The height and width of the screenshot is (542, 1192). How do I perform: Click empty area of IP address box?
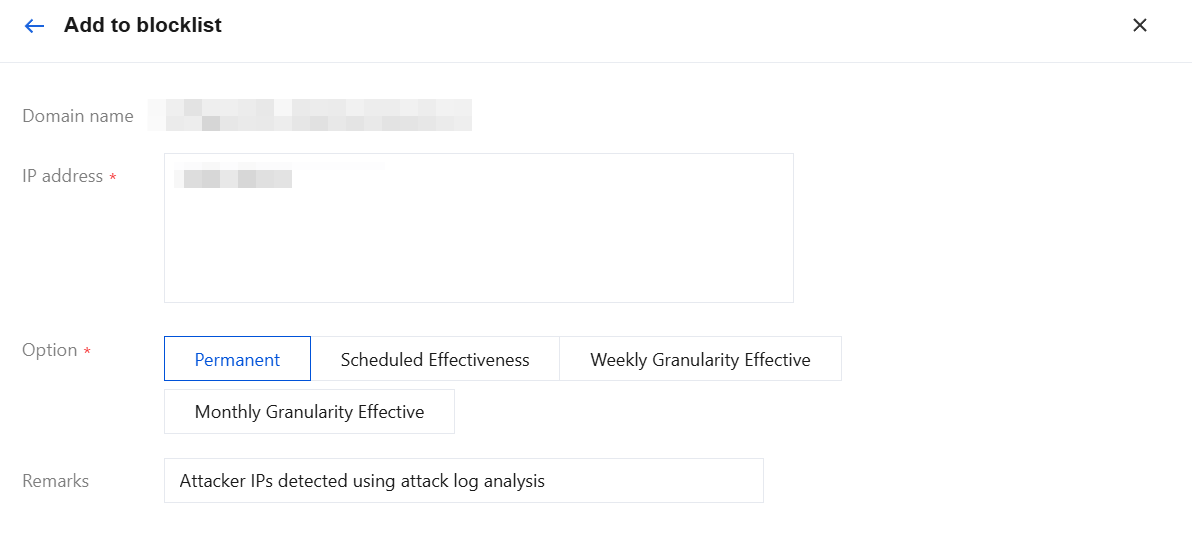click(x=478, y=250)
